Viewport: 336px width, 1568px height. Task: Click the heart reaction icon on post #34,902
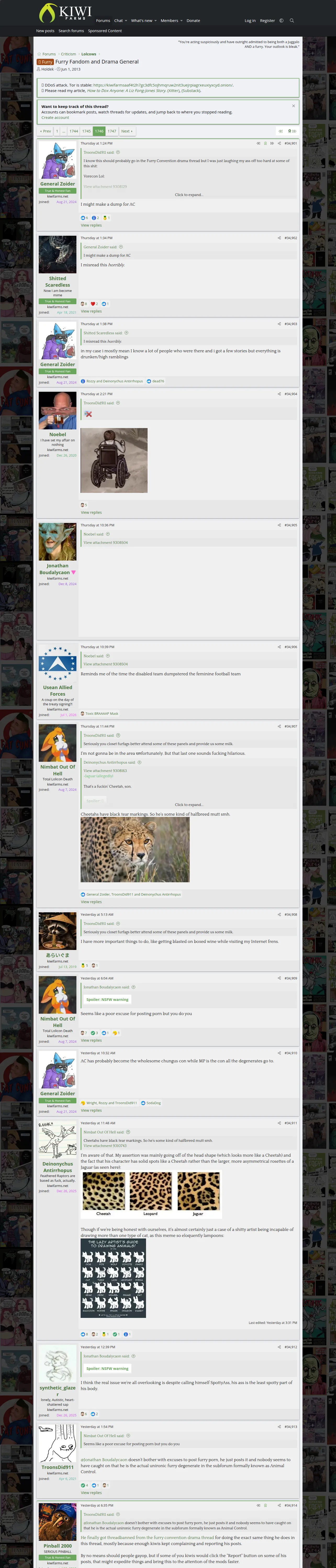[x=93, y=304]
